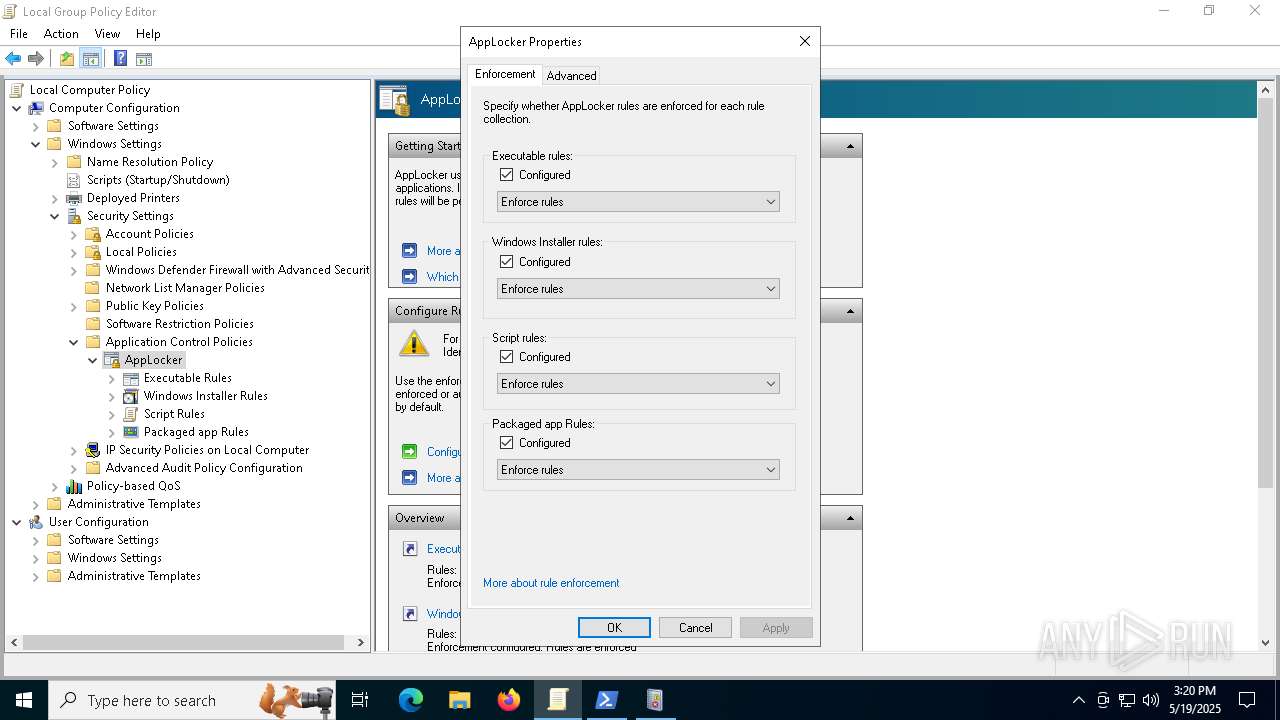
Task: Expand the Account Policies node
Action: (74, 234)
